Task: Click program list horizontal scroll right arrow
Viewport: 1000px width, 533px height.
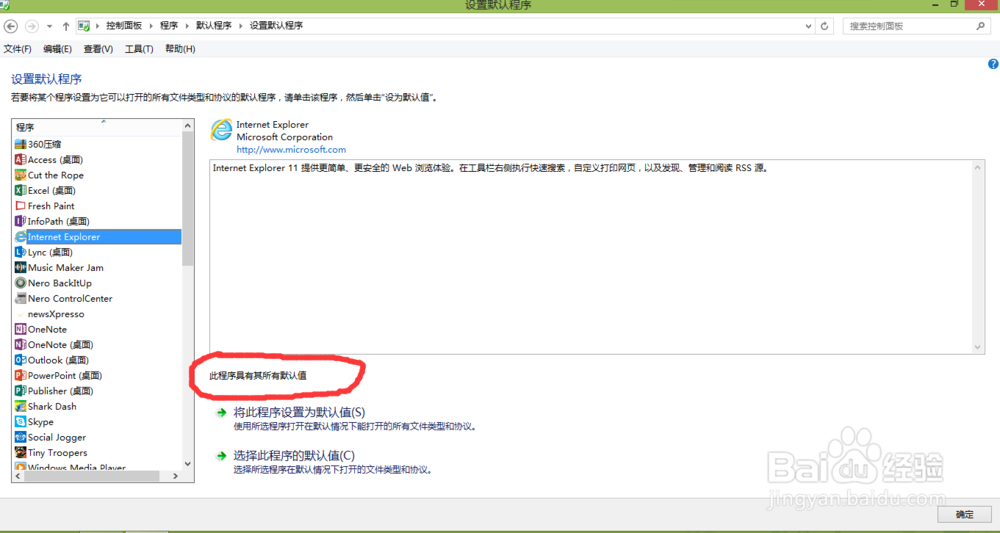Action: point(176,476)
